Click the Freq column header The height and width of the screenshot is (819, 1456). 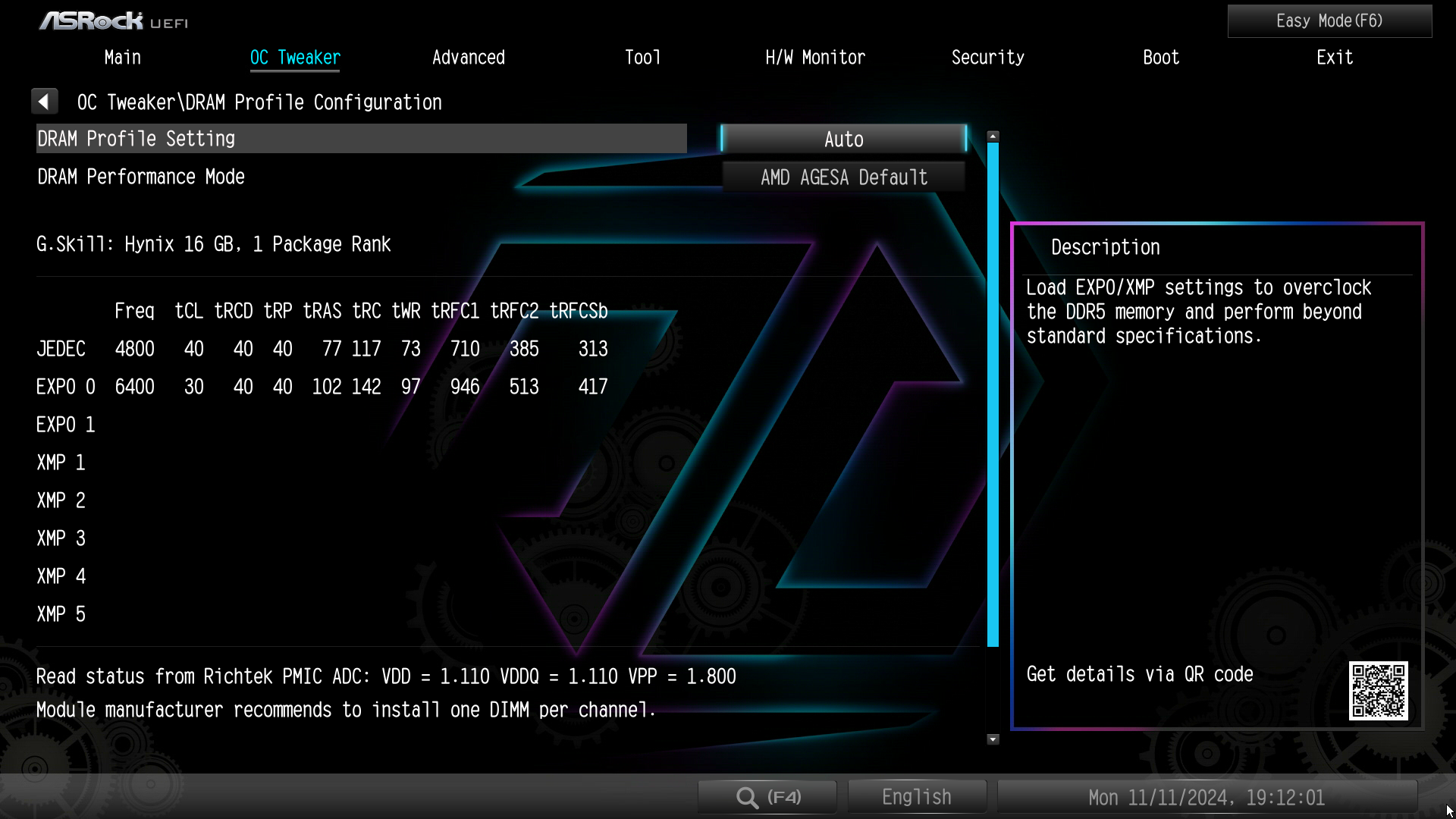point(134,312)
